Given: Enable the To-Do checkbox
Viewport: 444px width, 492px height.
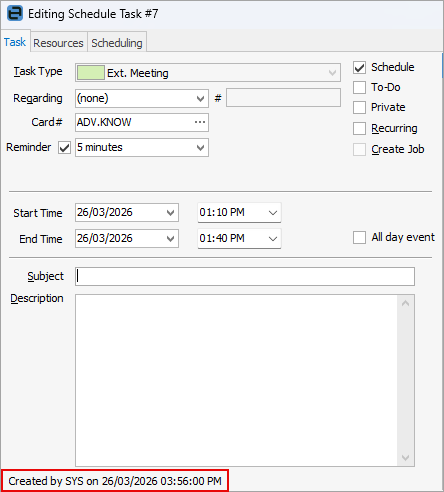Looking at the screenshot, I should pos(359,88).
